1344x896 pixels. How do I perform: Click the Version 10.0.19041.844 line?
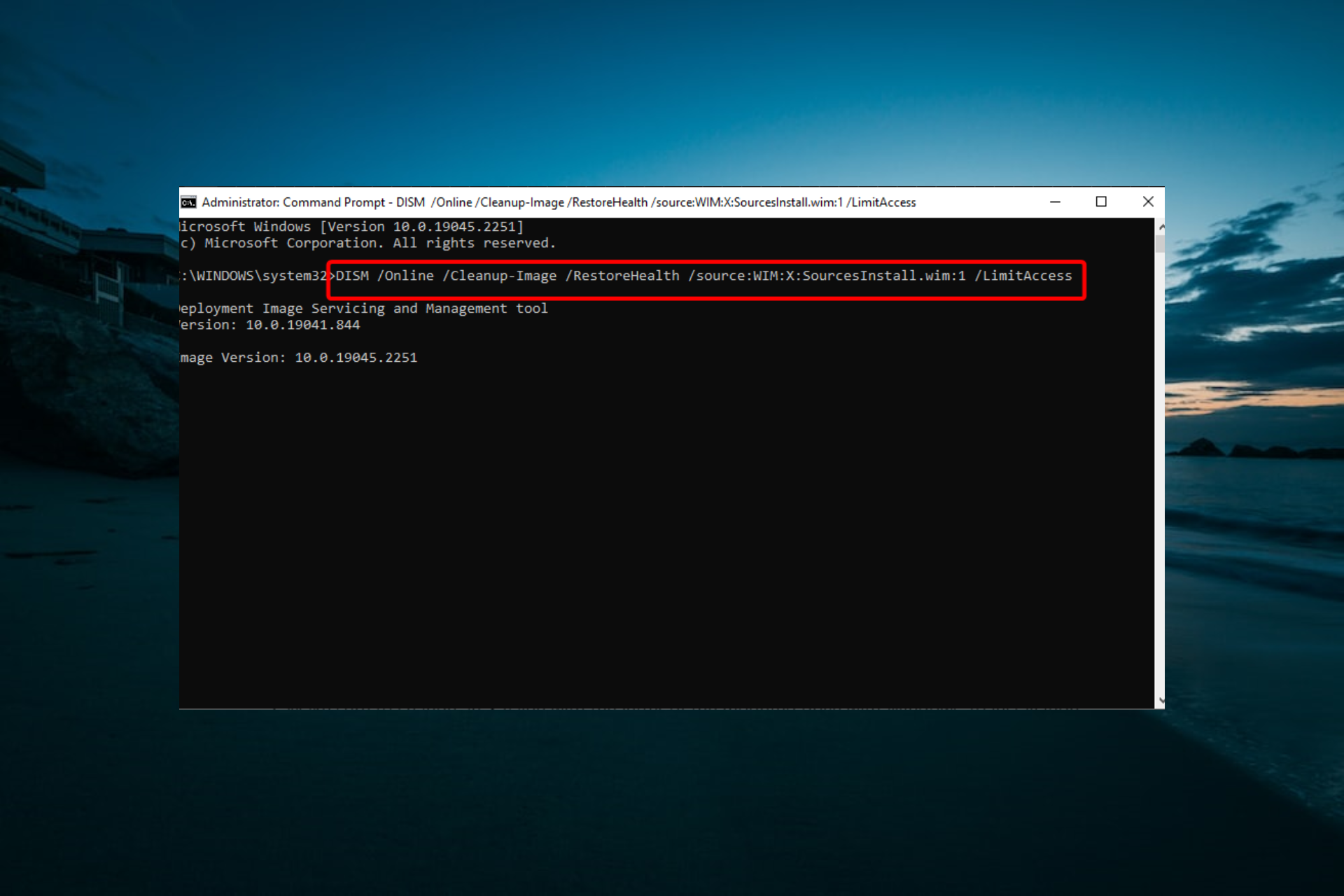(x=270, y=325)
